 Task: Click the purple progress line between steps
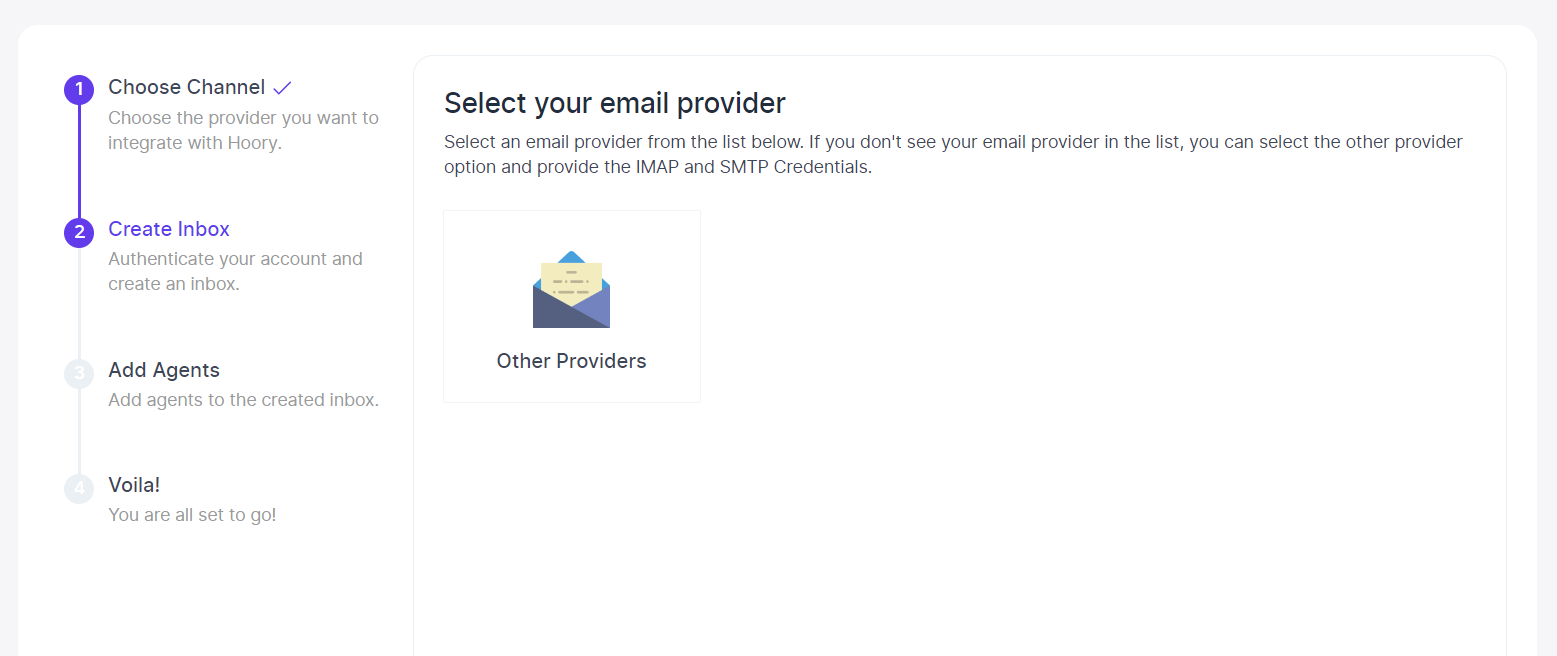pos(79,161)
